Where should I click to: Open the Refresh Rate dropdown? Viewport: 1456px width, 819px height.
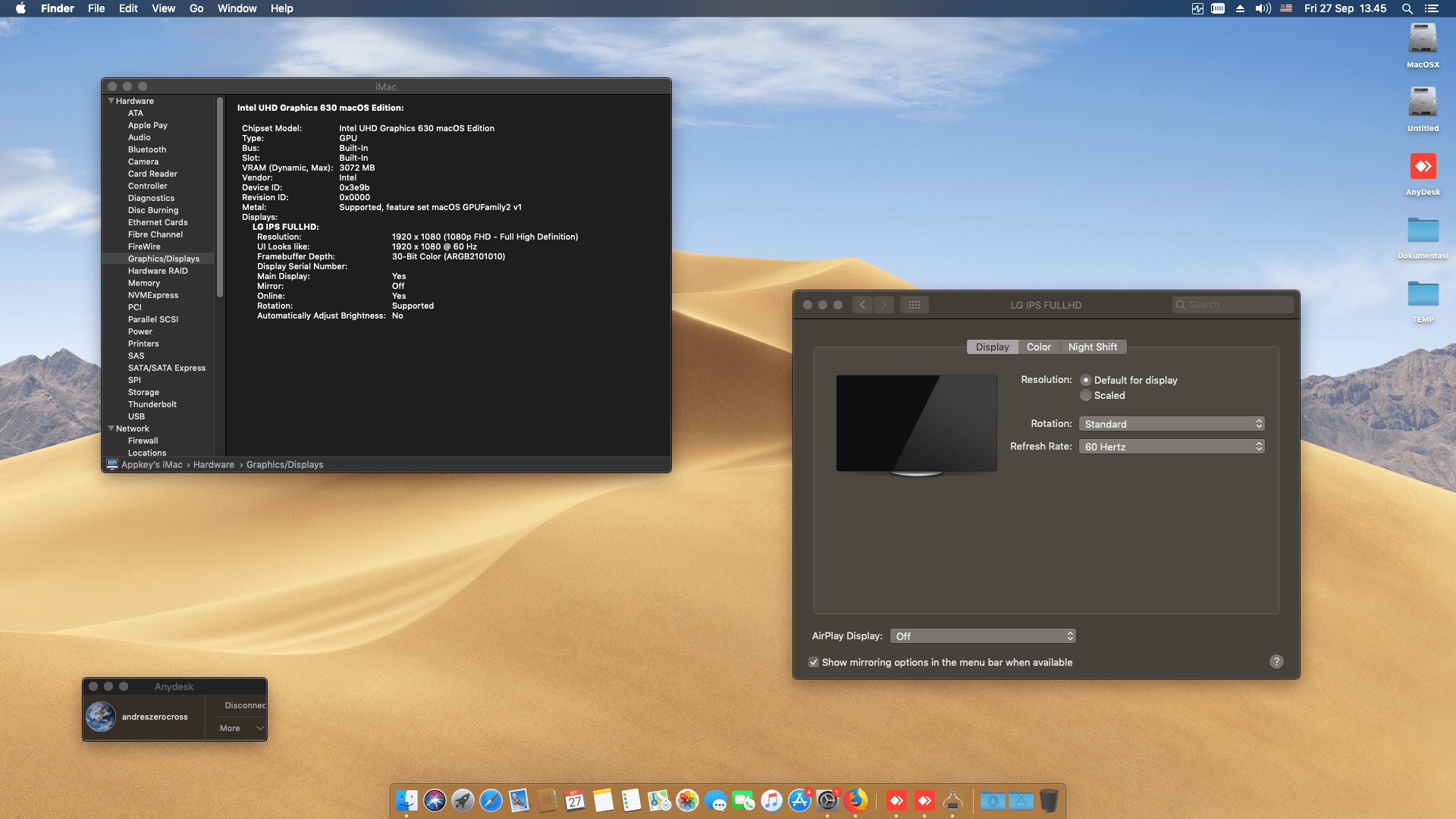coord(1172,447)
